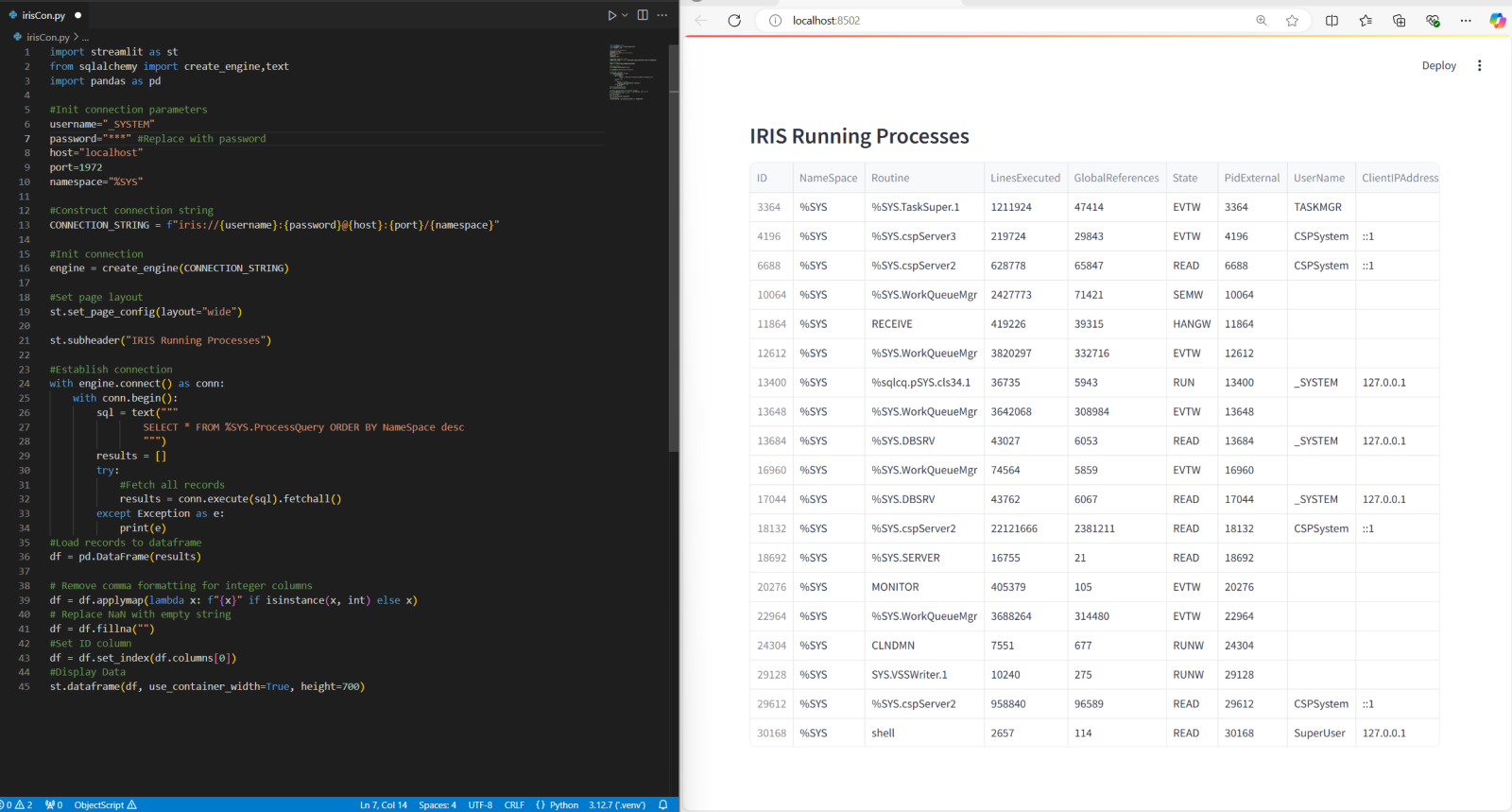Change file encoding via UTF-8
1512x812 pixels.
coord(480,805)
